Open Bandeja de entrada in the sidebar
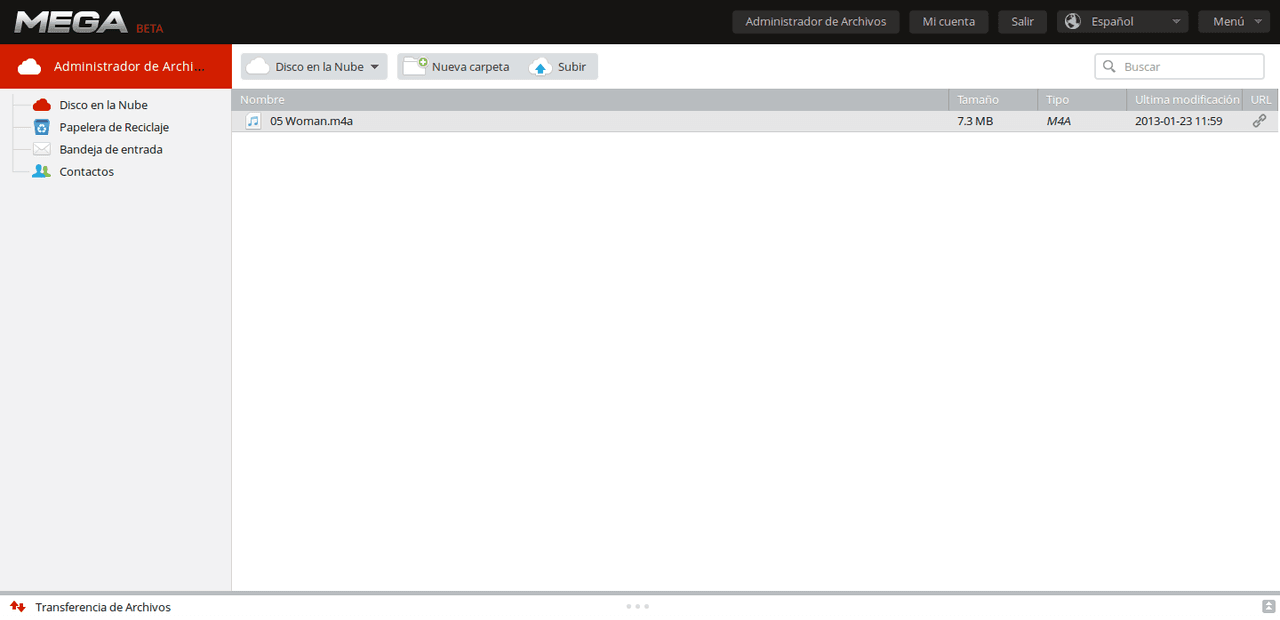Viewport: 1280px width, 620px height. click(110, 149)
